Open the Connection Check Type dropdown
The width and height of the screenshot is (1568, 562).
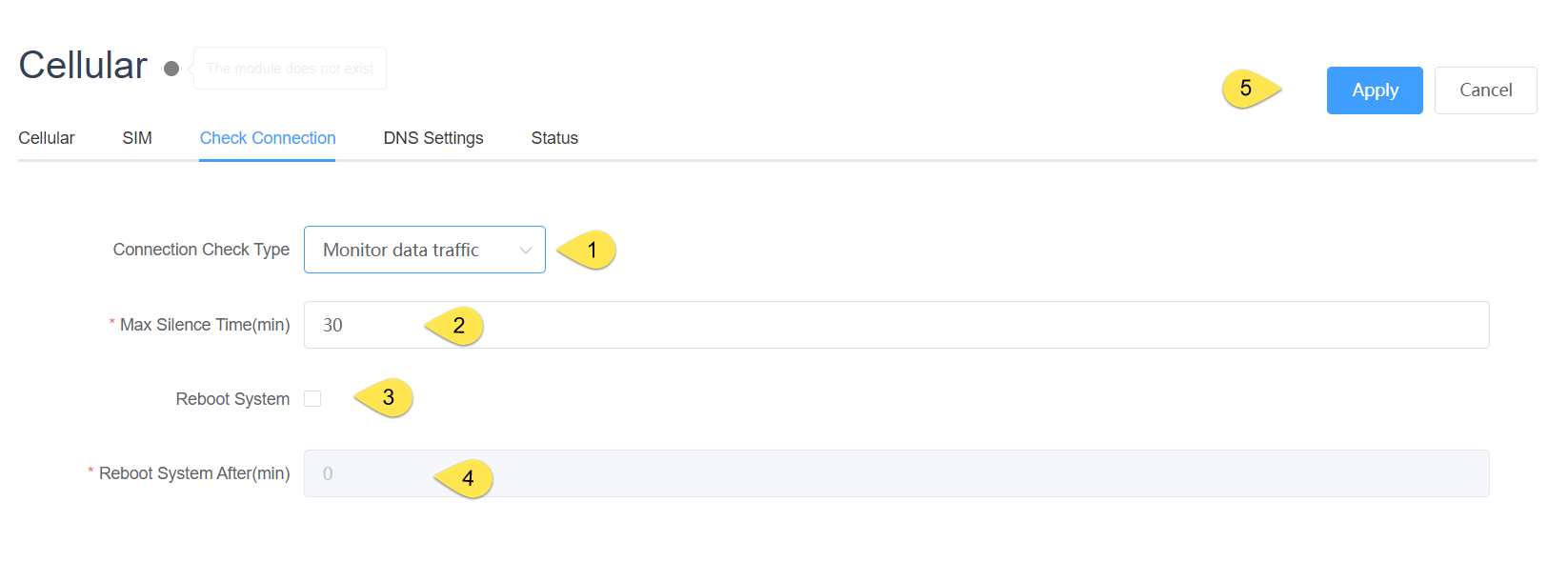(410, 250)
